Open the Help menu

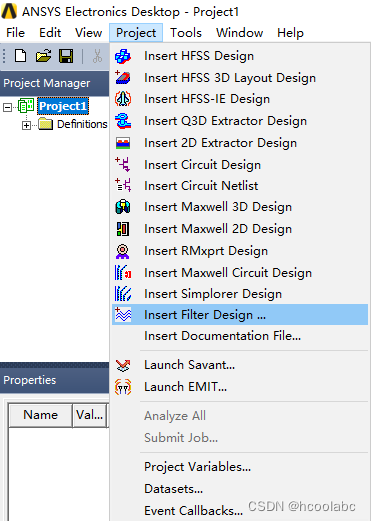(290, 33)
